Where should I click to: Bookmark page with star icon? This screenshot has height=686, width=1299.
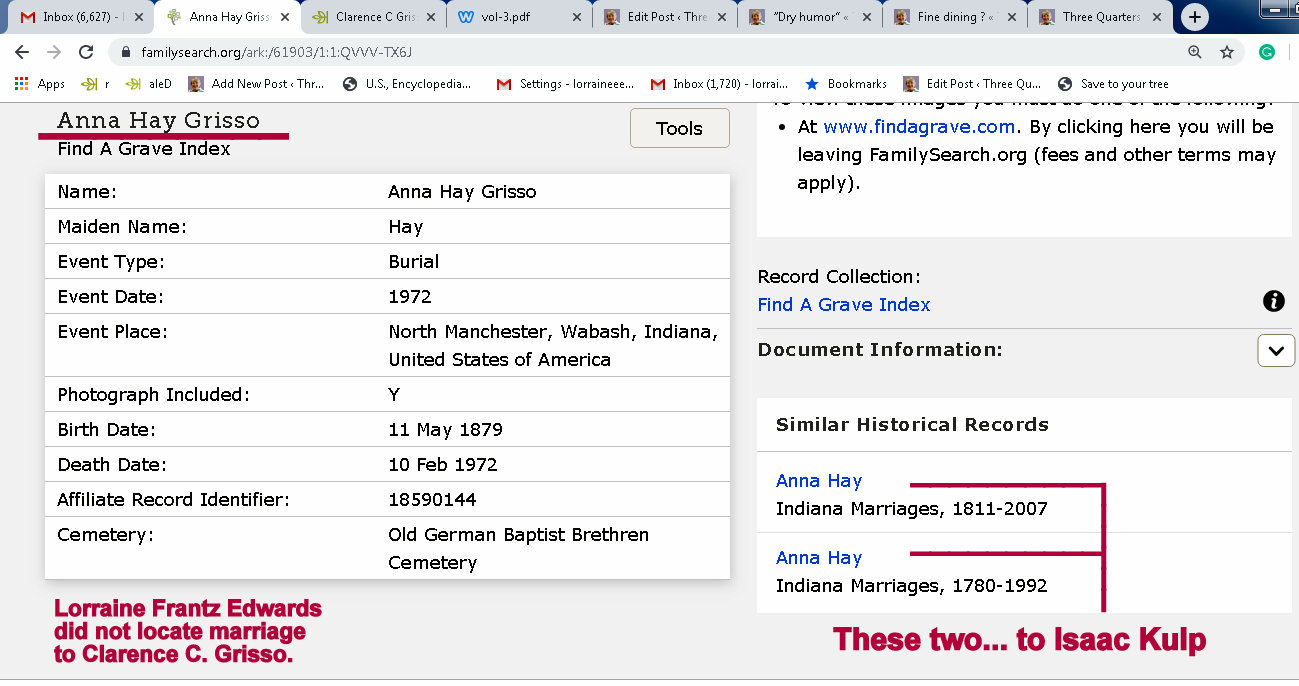(x=1227, y=52)
